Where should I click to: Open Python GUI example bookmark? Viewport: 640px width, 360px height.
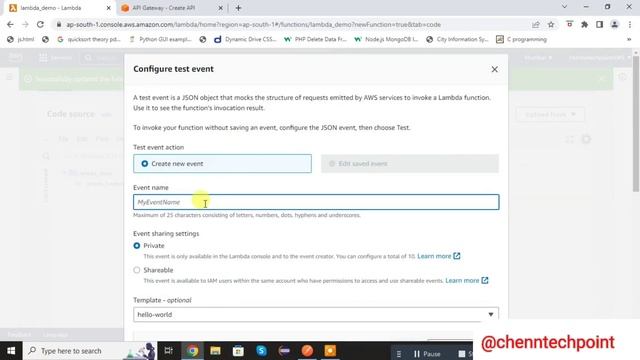[x=160, y=40]
